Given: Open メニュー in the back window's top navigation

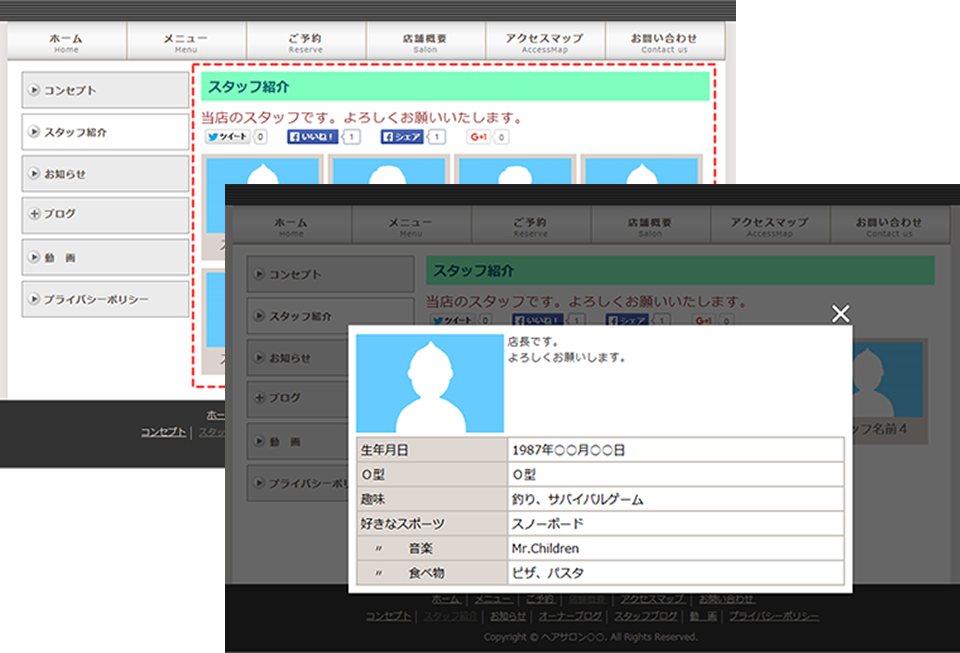Looking at the screenshot, I should (x=186, y=42).
